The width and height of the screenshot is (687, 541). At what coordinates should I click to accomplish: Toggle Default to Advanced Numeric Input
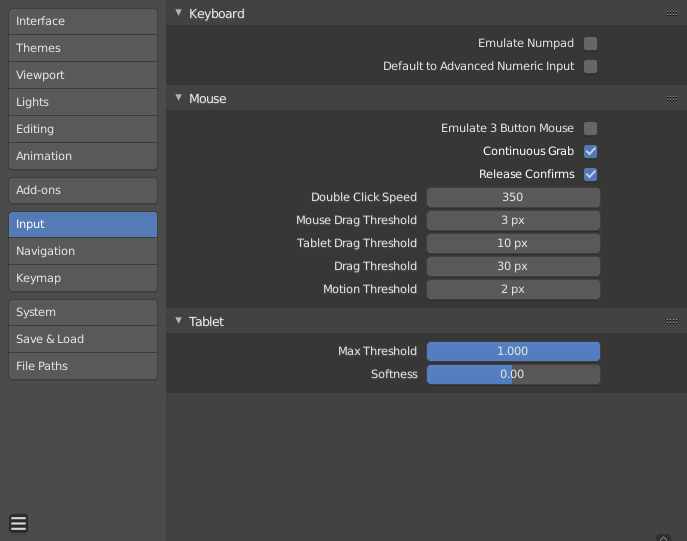point(590,67)
